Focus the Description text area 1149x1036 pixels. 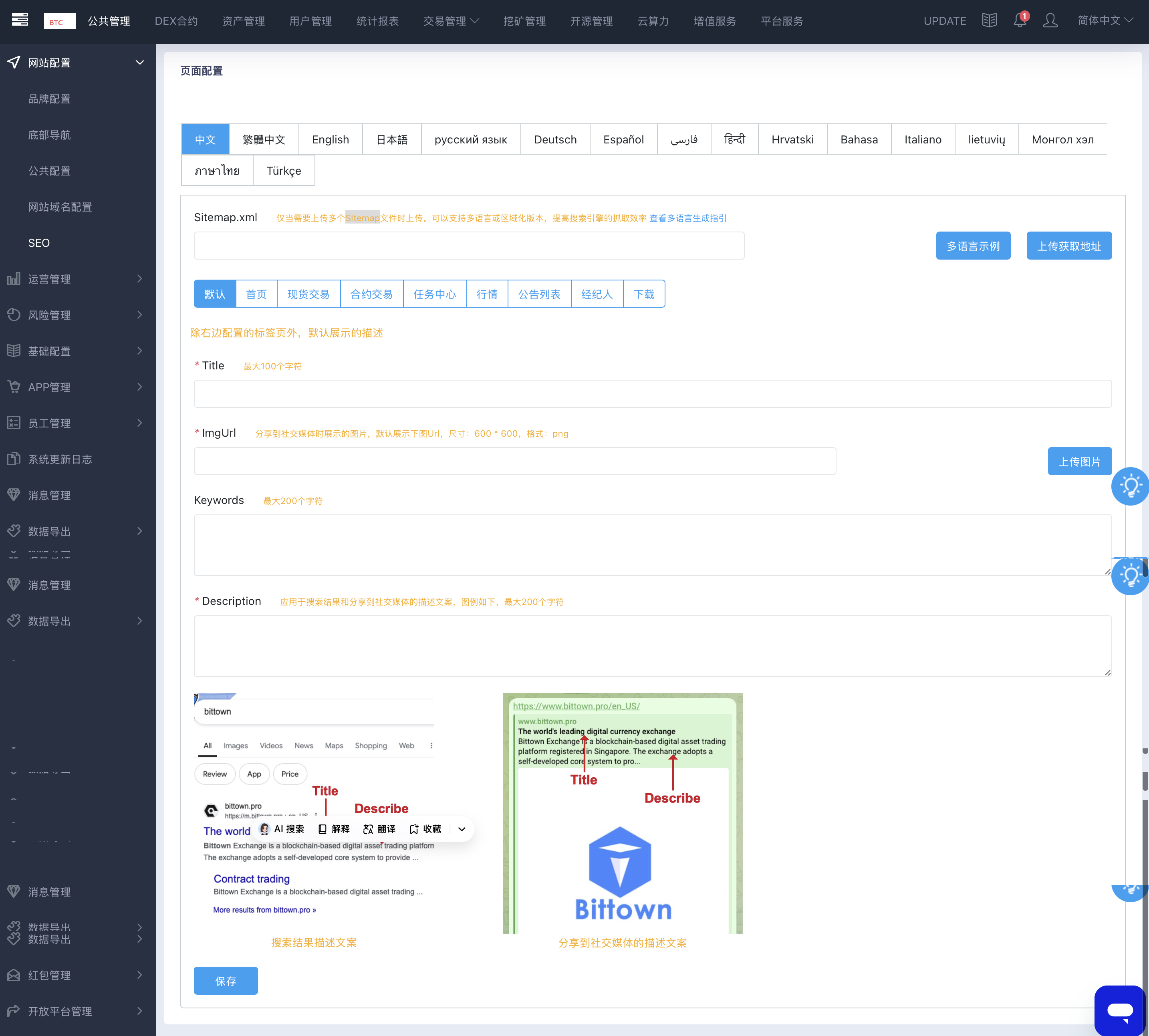click(x=653, y=646)
